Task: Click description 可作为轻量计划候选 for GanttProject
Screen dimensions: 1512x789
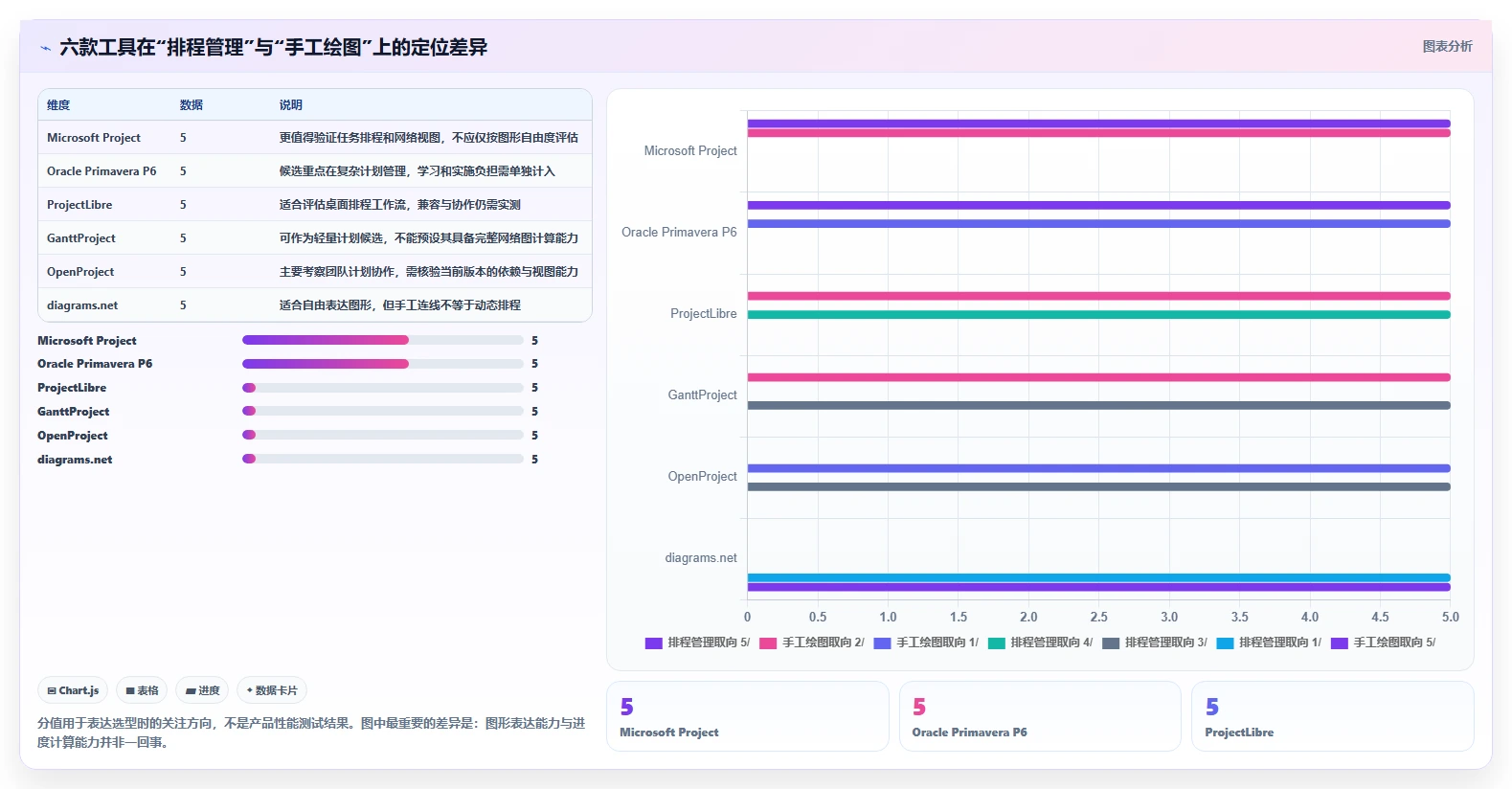Action: [429, 238]
